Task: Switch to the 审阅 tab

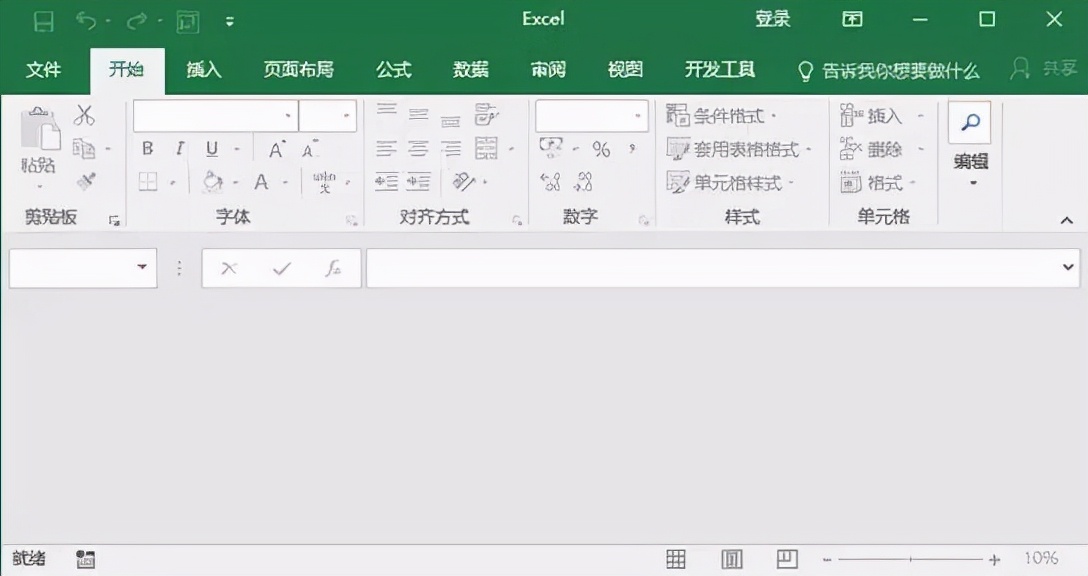Action: (548, 69)
